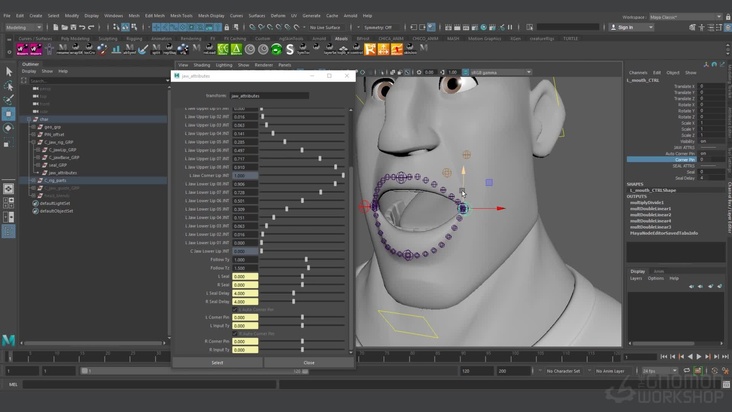
Task: Click the black S shelf icon
Action: pos(290,48)
